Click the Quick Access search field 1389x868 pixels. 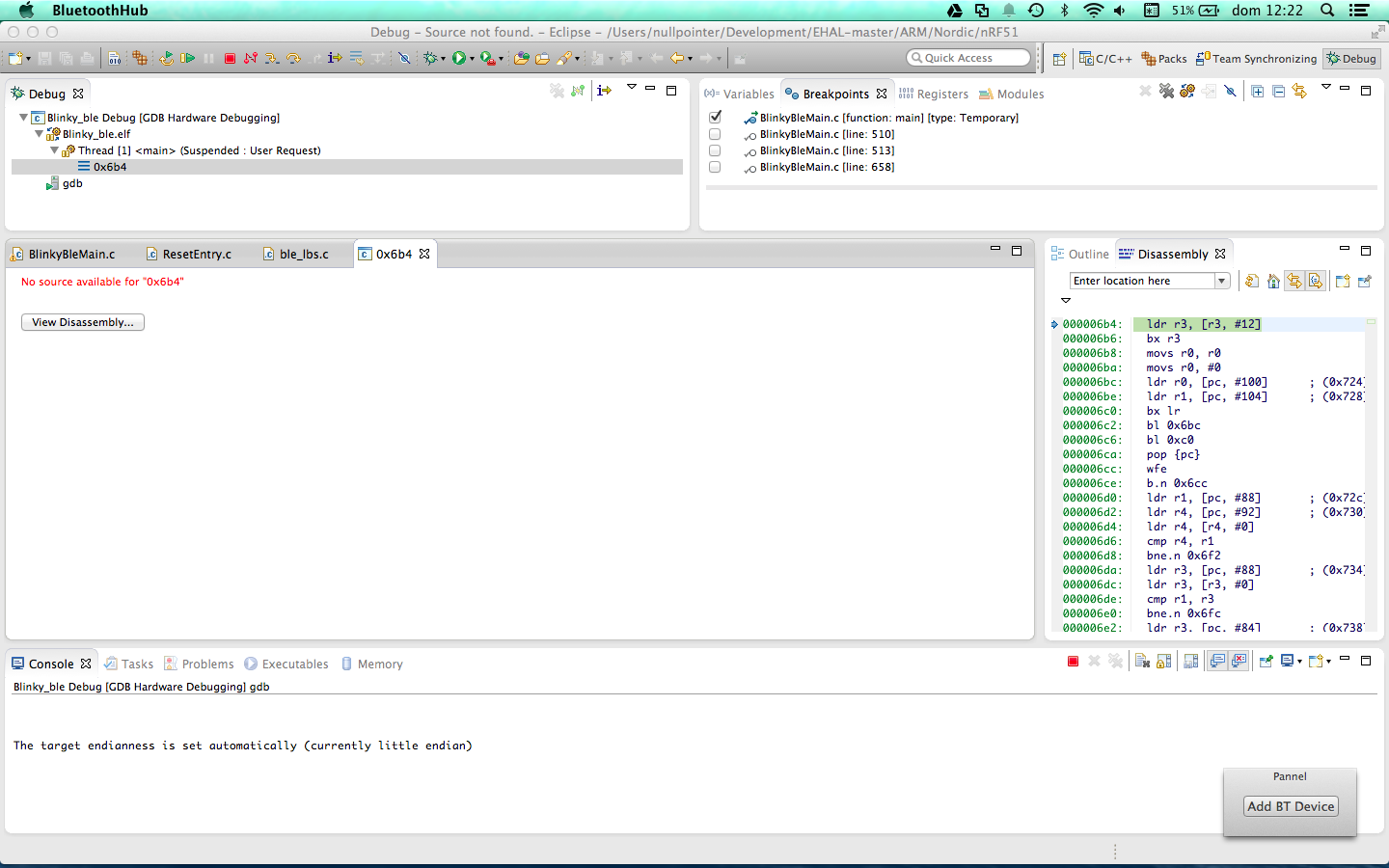(968, 58)
